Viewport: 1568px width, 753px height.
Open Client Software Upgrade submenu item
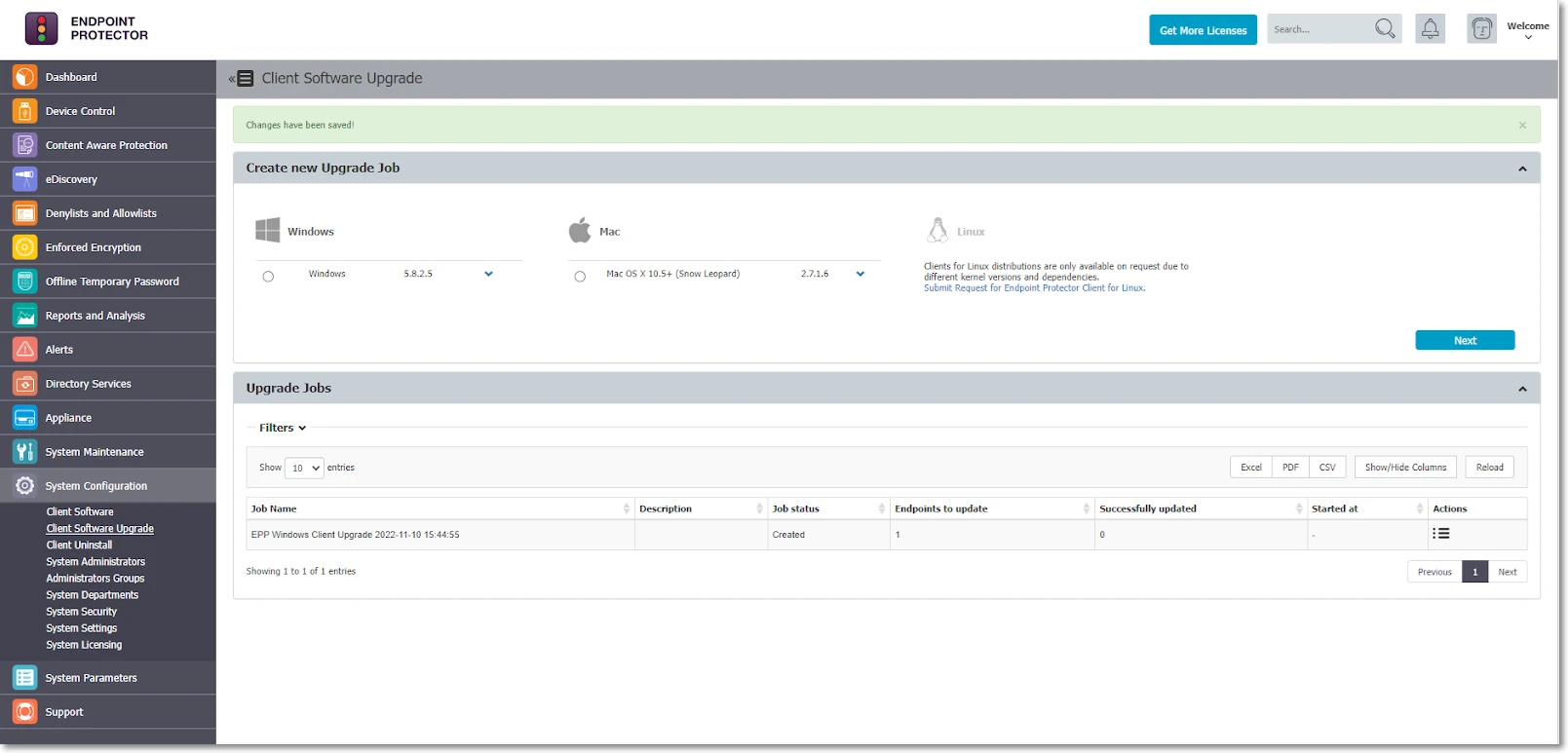click(x=100, y=528)
